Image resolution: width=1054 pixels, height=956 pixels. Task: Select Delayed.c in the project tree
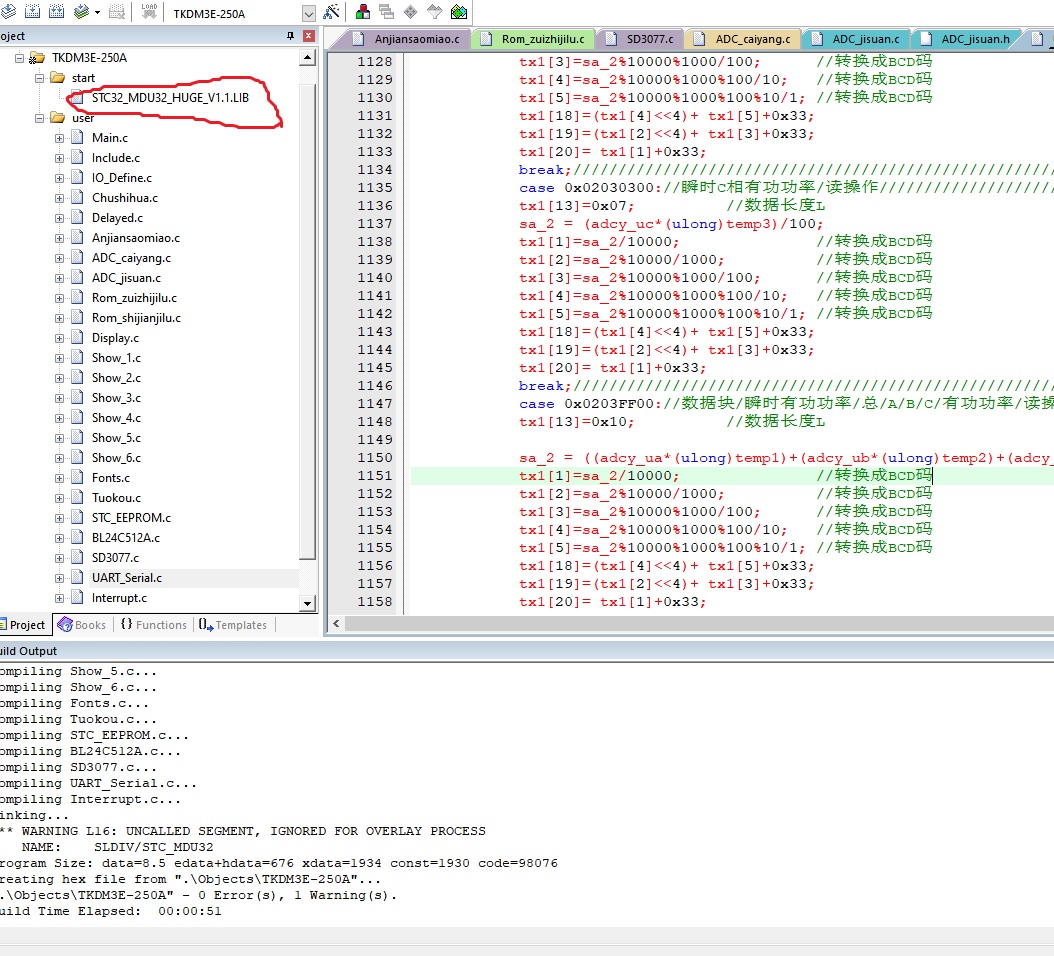point(117,218)
